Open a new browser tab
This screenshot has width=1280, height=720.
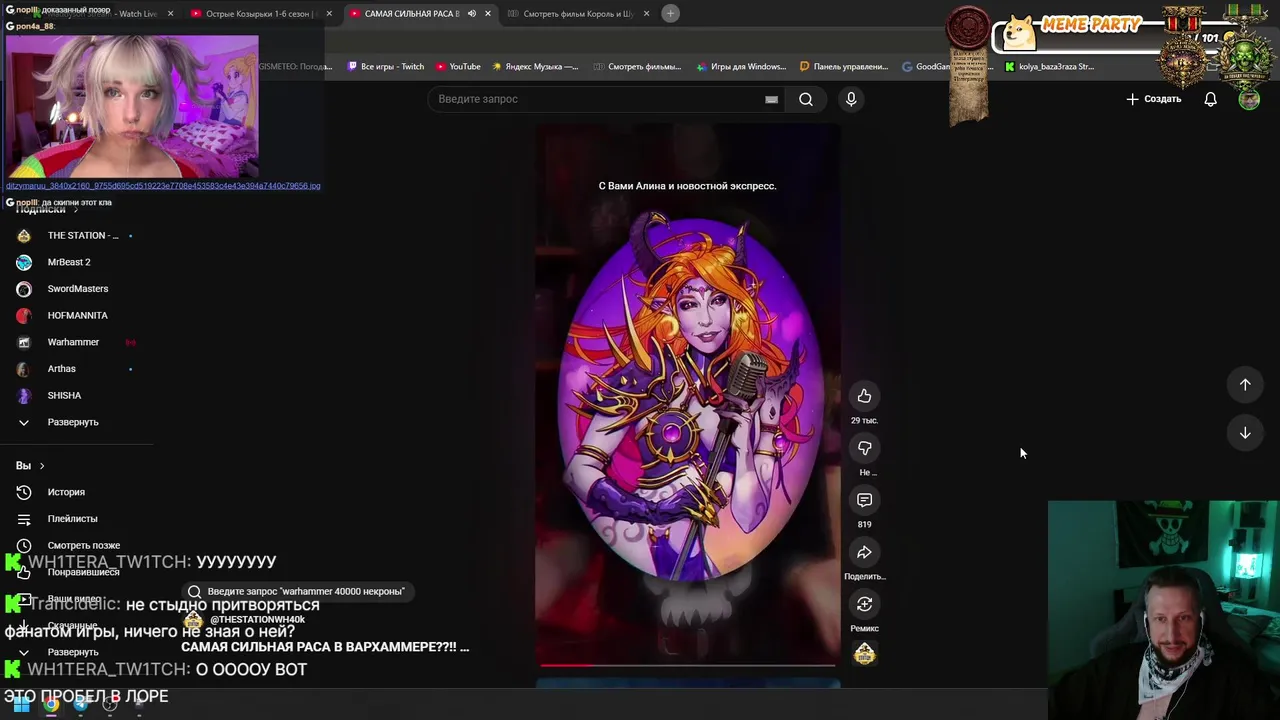point(670,13)
